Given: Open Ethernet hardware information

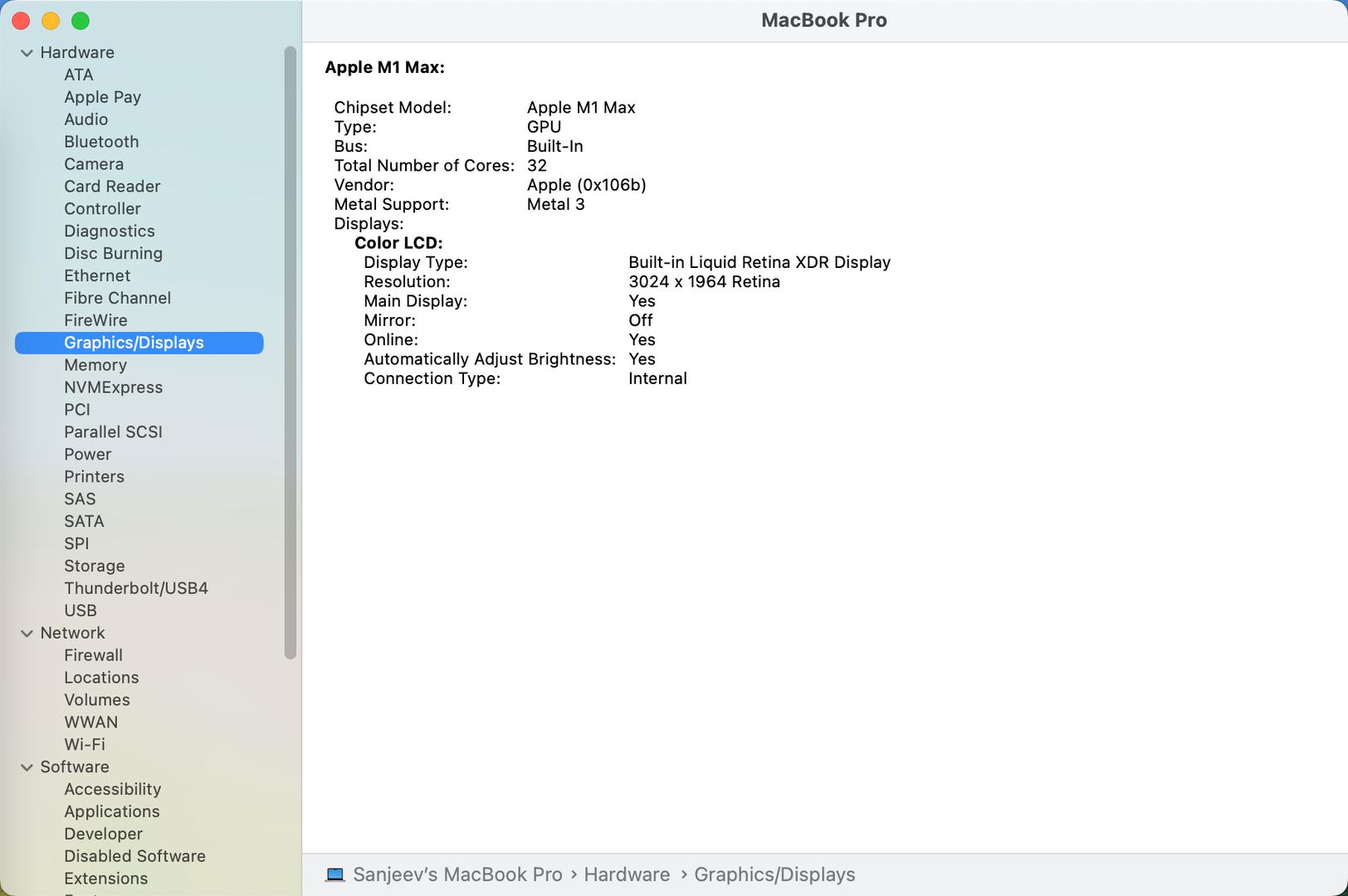Looking at the screenshot, I should pyautogui.click(x=97, y=276).
